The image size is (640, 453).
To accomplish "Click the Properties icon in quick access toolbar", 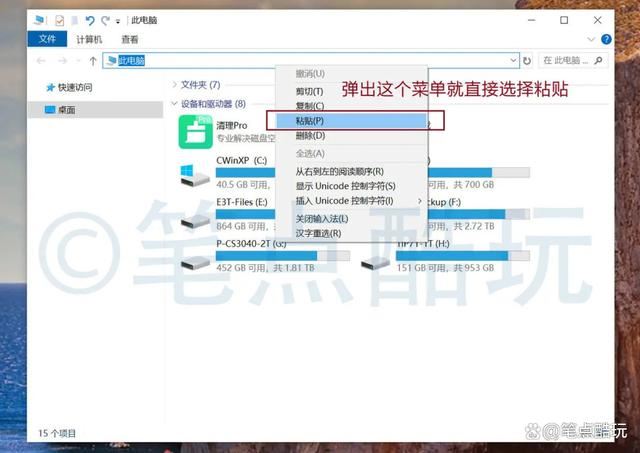I will click(x=60, y=20).
